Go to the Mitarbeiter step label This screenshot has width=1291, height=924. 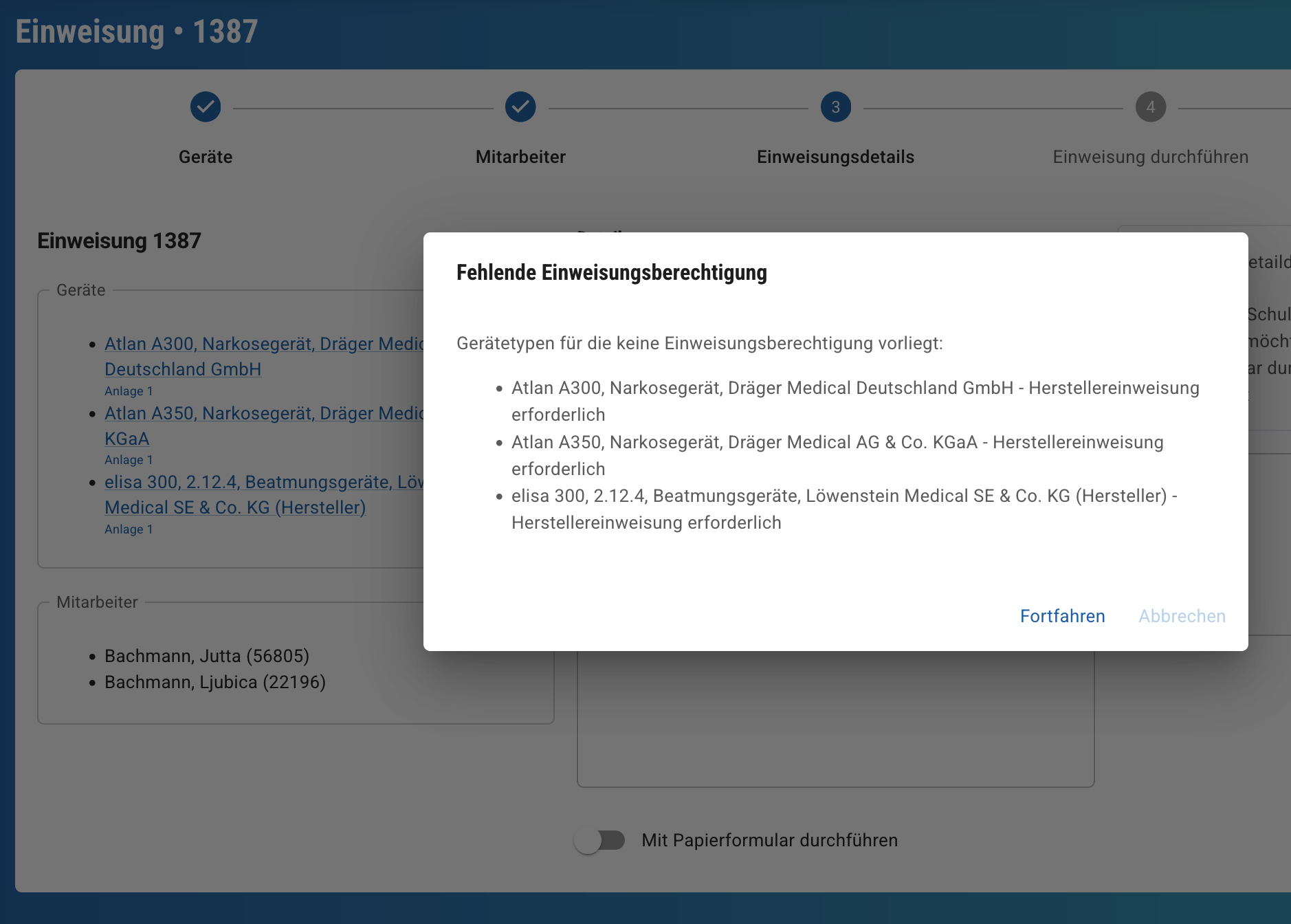[520, 157]
